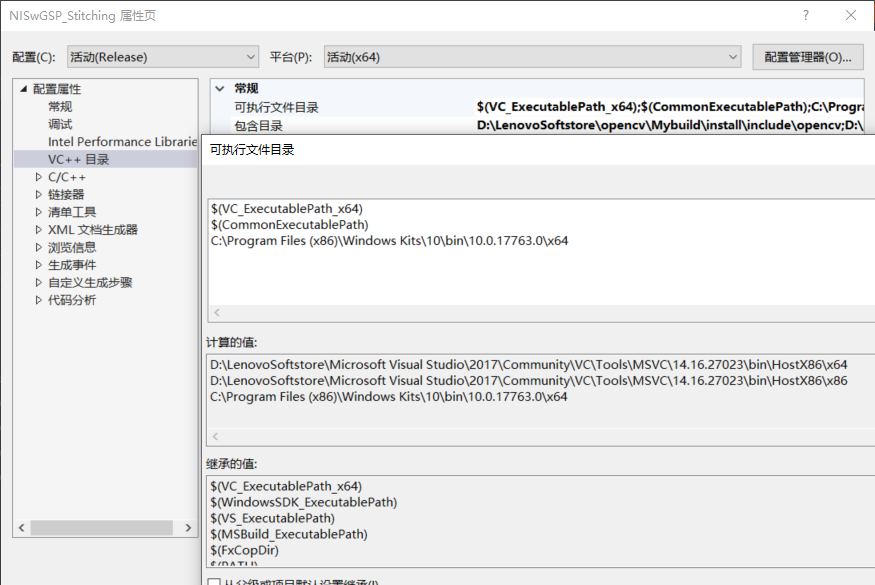Viewport: 875px width, 585px height.
Task: Open the 配置管理器(O) dialog
Action: pos(807,56)
